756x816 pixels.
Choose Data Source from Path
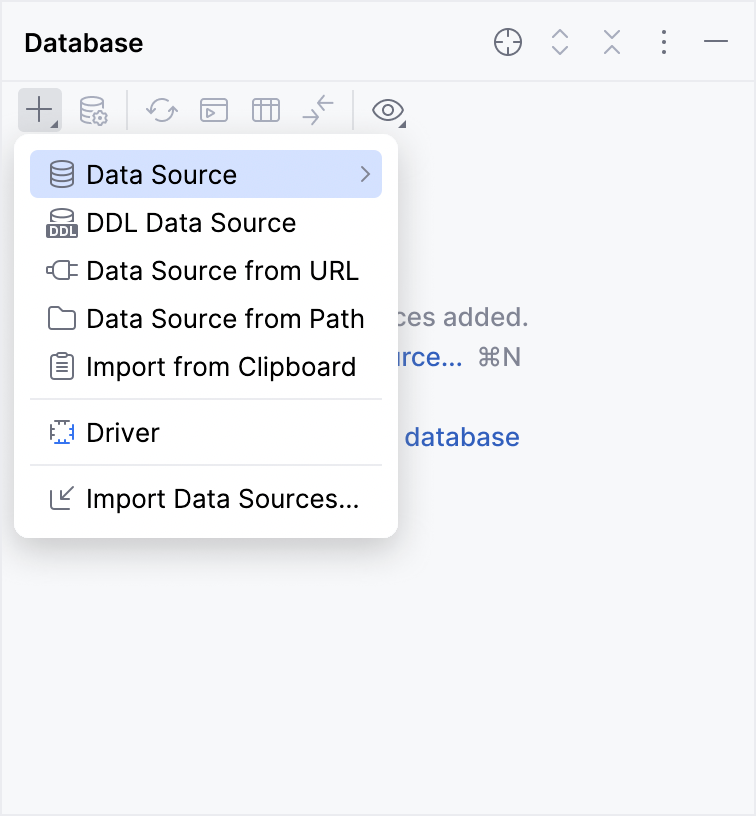click(225, 319)
